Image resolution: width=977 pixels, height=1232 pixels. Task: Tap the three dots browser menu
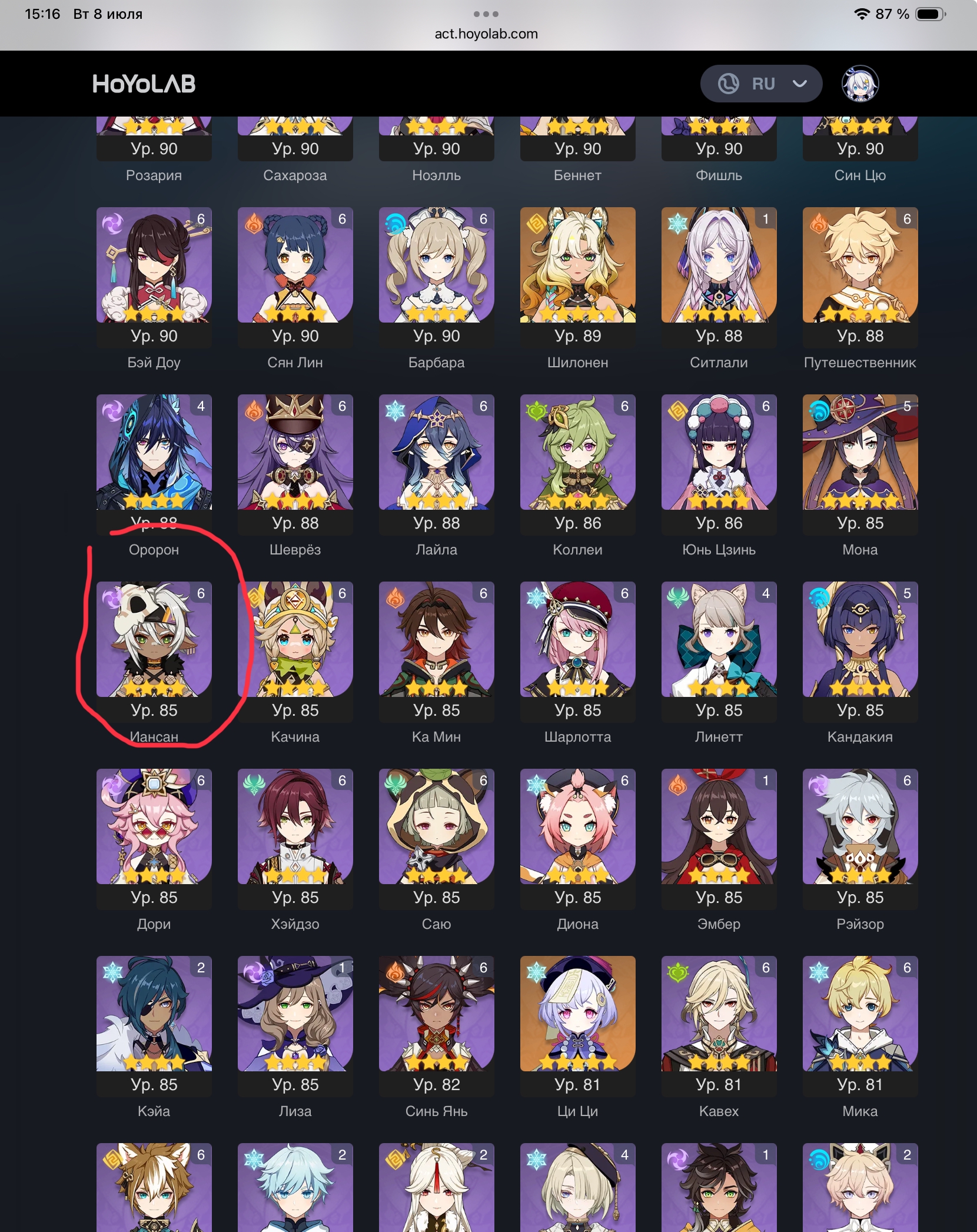(486, 14)
